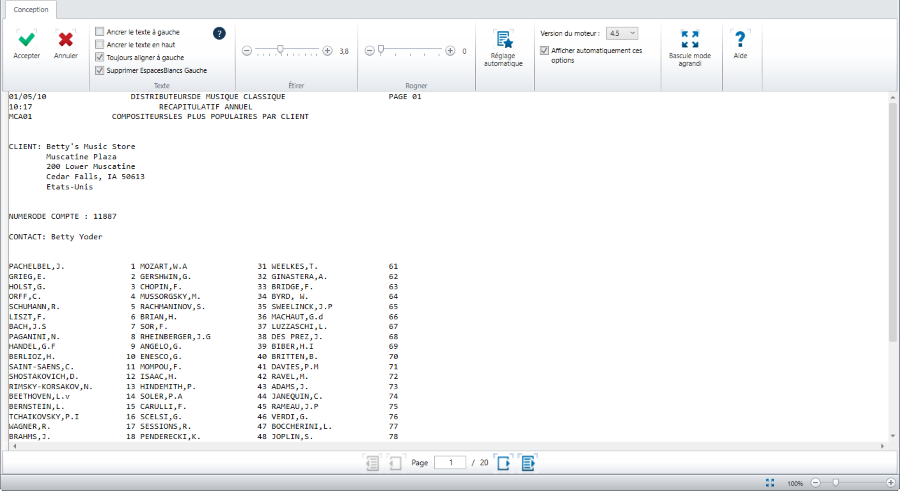900x491 pixels.
Task: Uncheck Toujours aligner à gauche
Action: point(99,58)
